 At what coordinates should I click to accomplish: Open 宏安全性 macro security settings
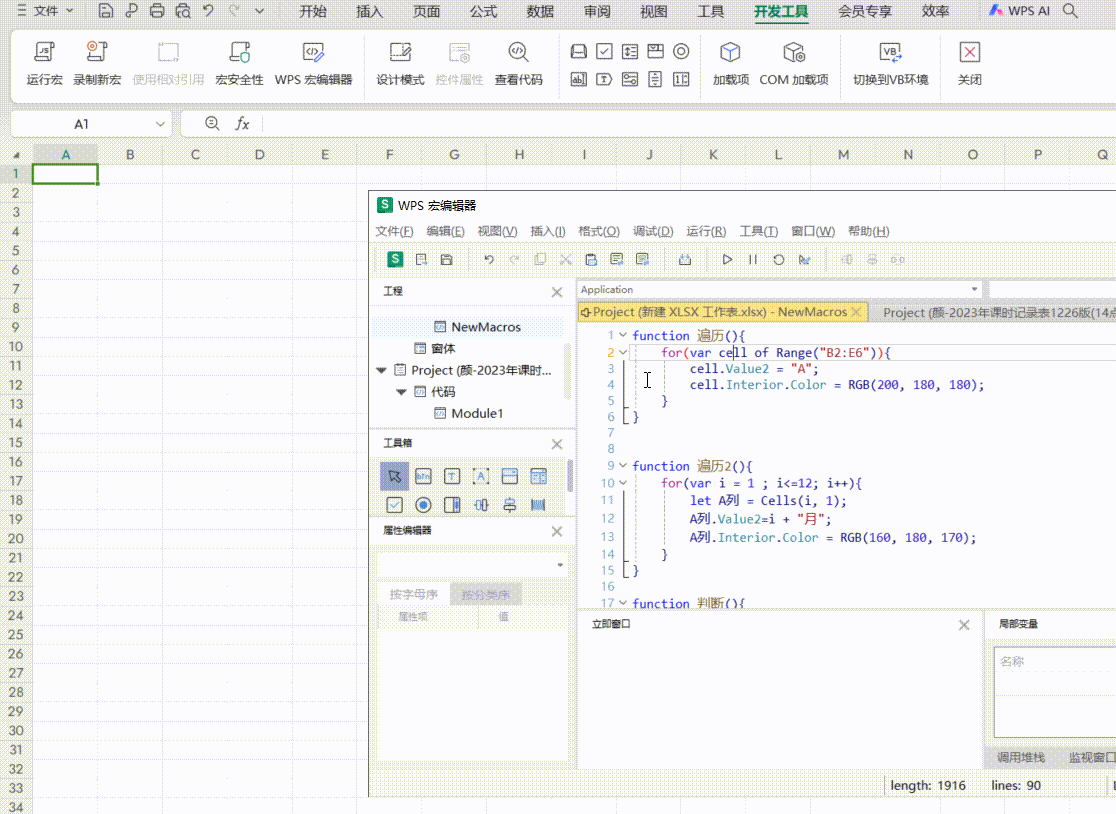coord(239,63)
